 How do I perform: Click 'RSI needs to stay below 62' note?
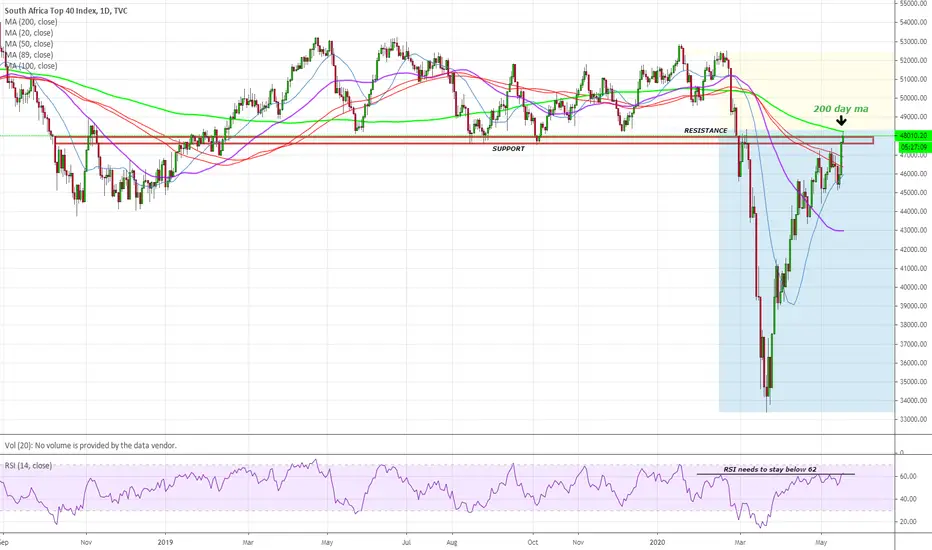770,469
